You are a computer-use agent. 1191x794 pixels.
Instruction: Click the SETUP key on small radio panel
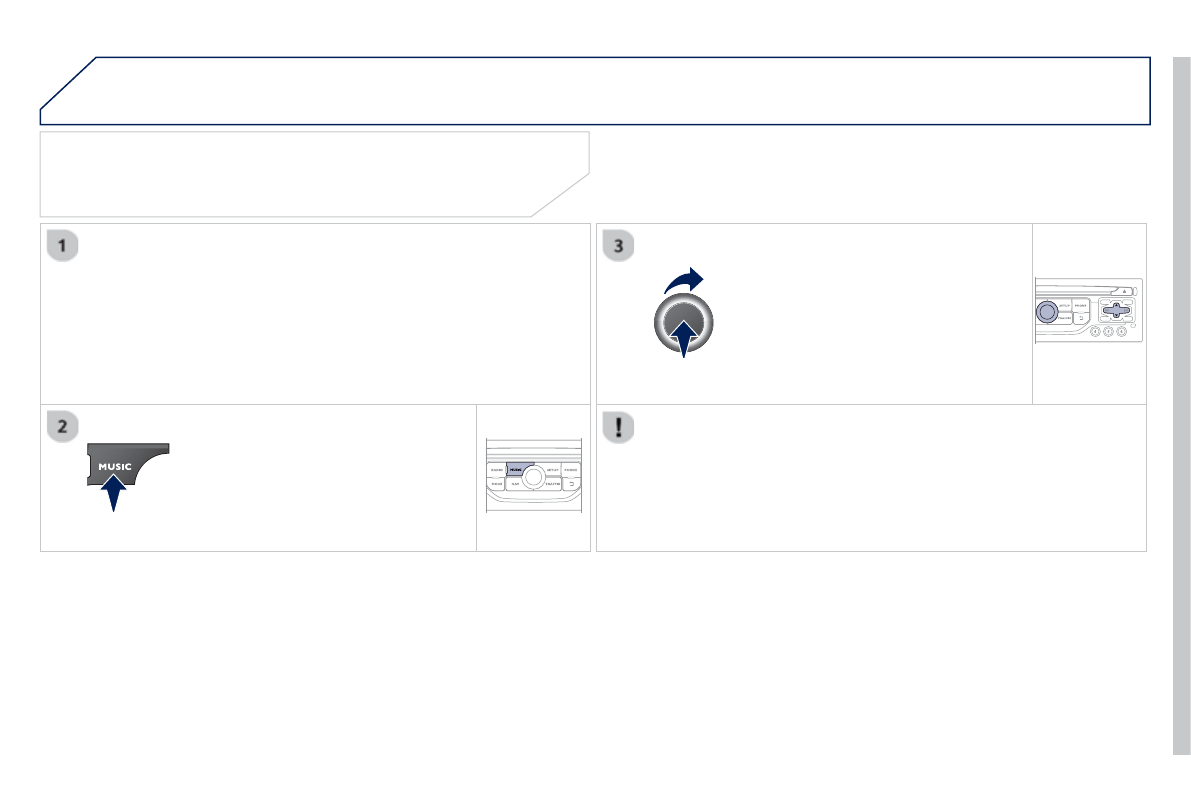click(x=552, y=470)
